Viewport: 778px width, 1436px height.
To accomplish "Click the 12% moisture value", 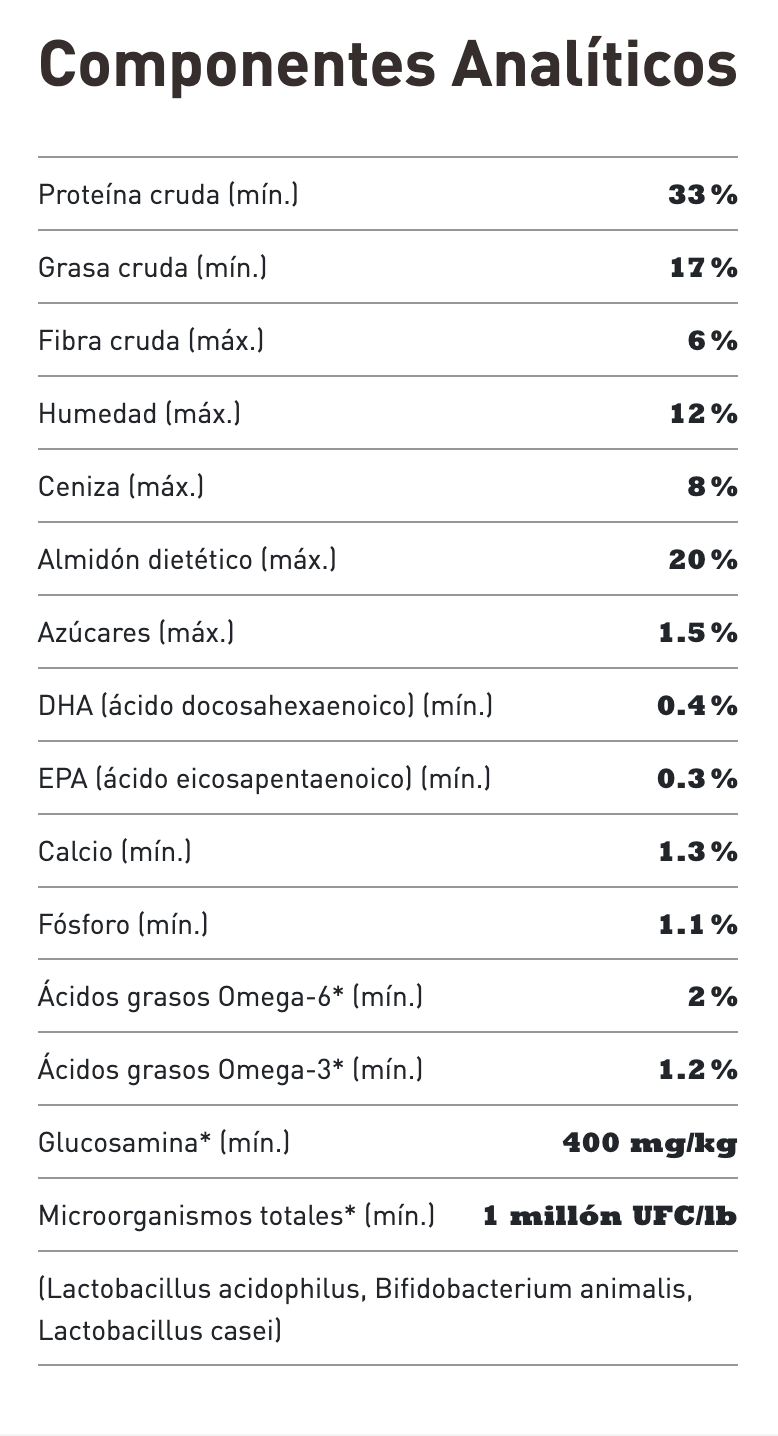I will click(704, 413).
